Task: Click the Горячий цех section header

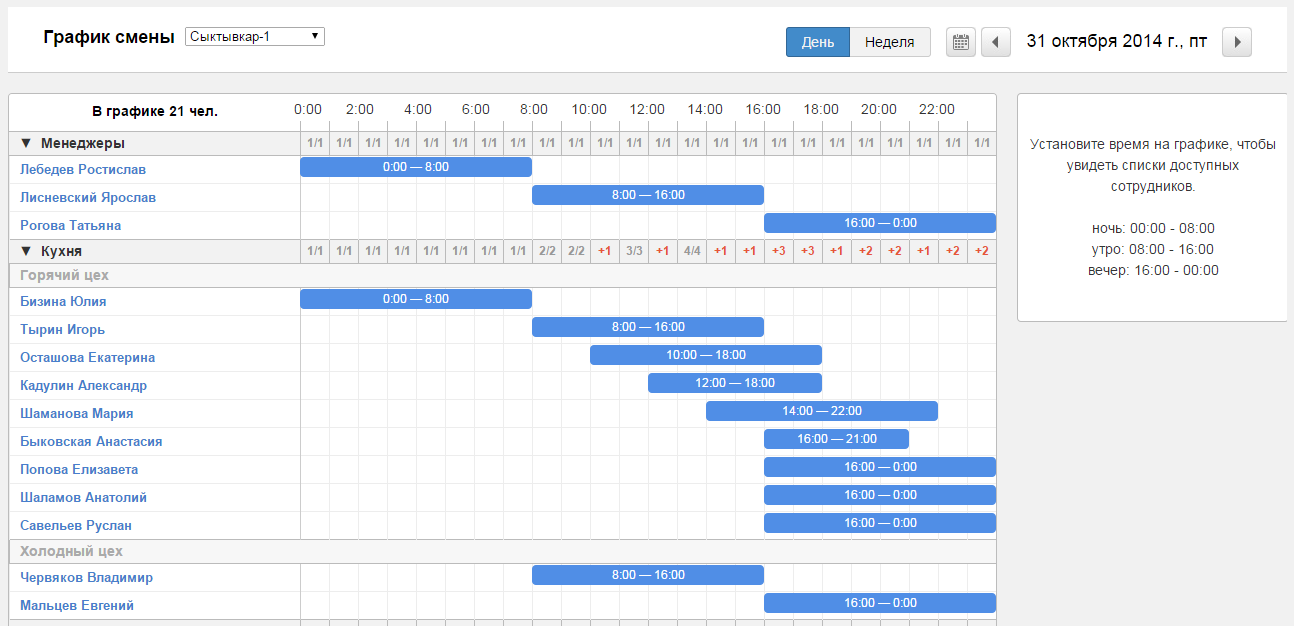Action: pos(503,275)
